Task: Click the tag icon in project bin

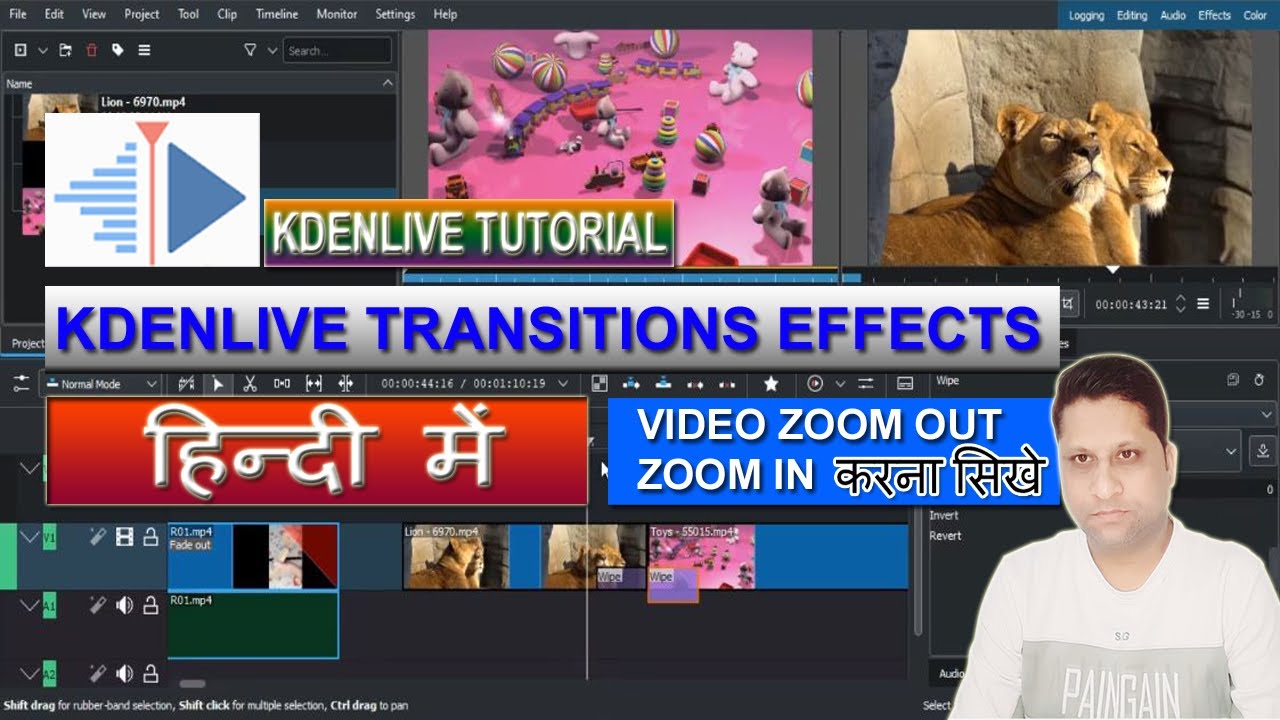Action: pyautogui.click(x=118, y=50)
